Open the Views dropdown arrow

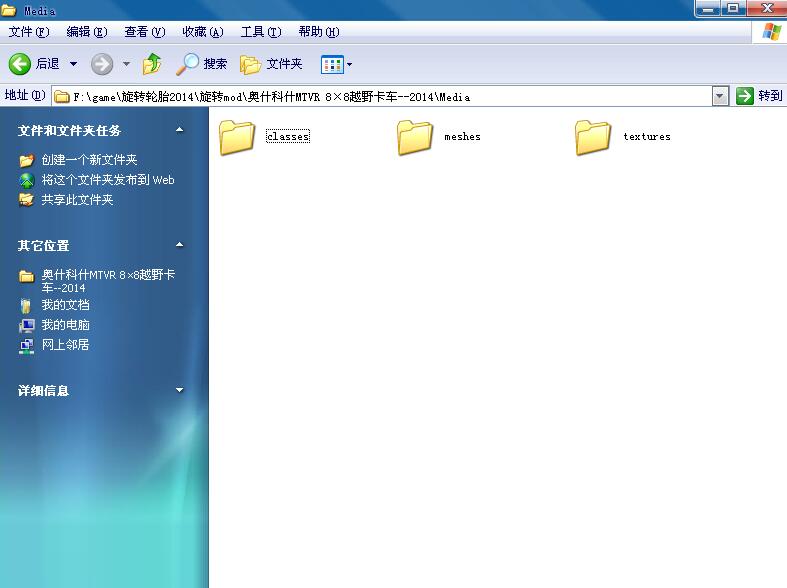pos(349,64)
